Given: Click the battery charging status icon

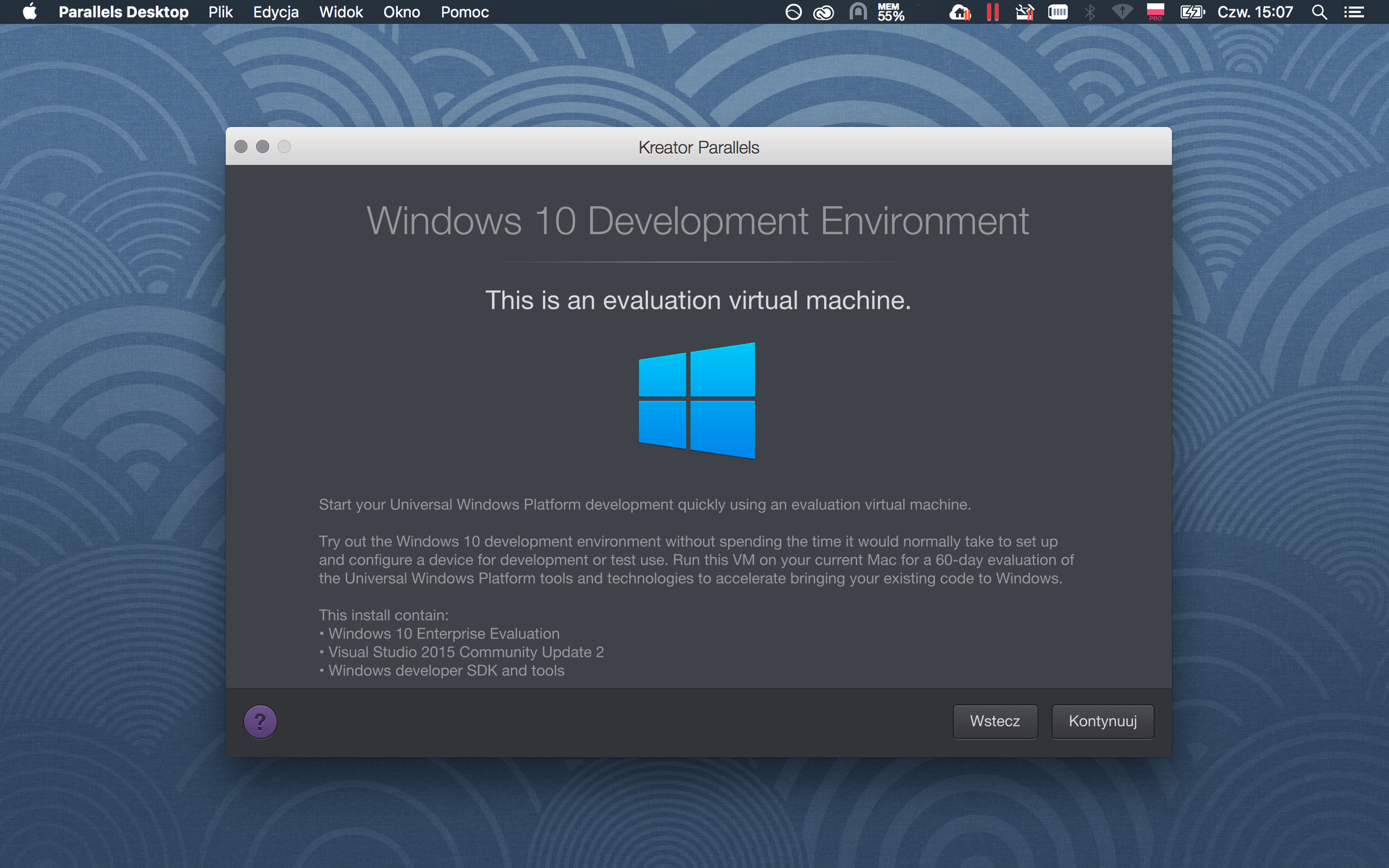Looking at the screenshot, I should click(1192, 12).
